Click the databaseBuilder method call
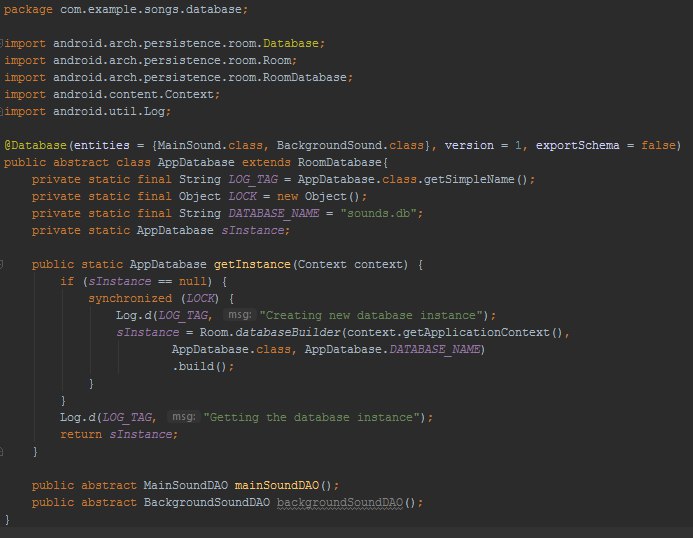The image size is (693, 538). coord(287,332)
